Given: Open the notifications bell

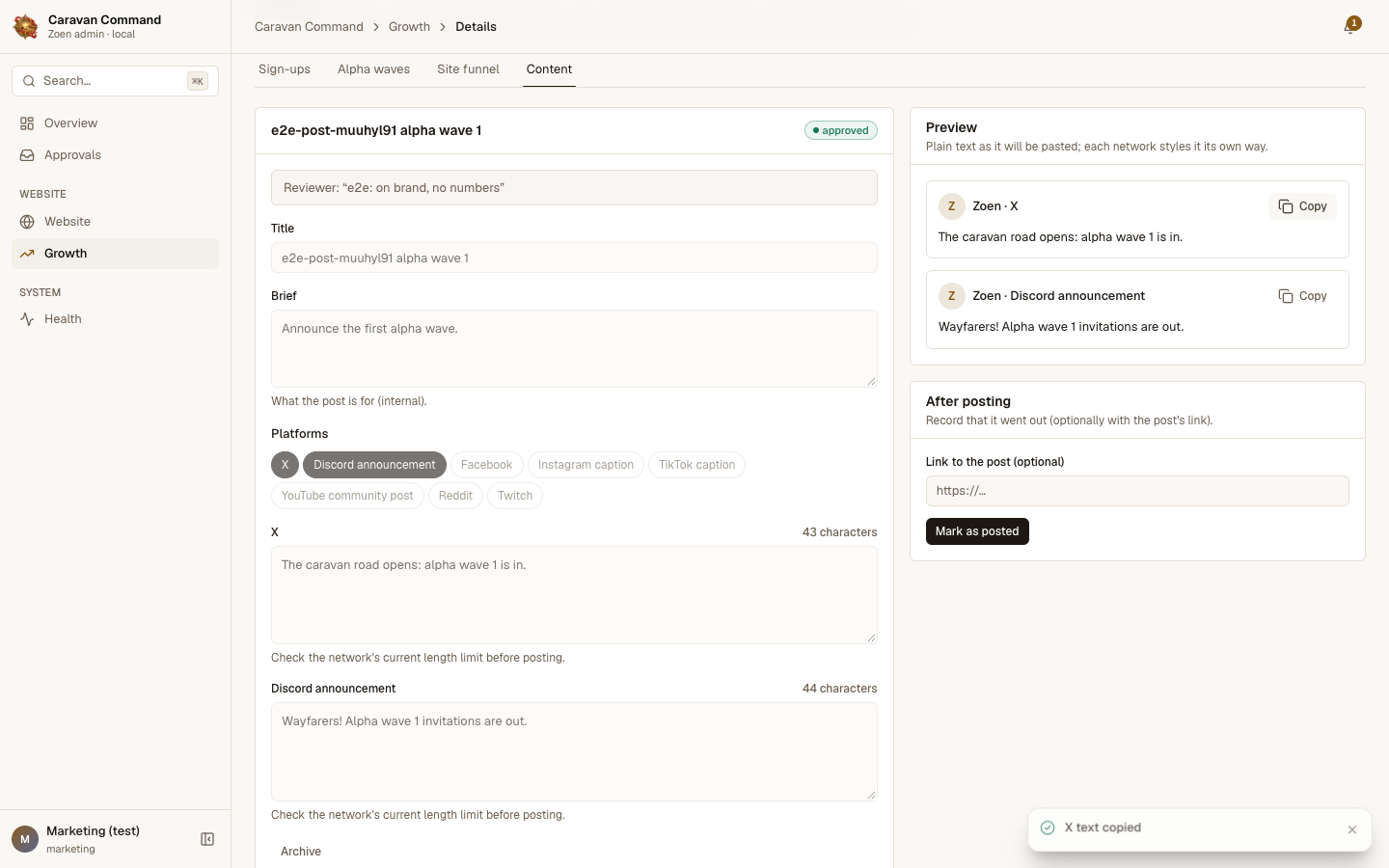Looking at the screenshot, I should coord(1350,26).
